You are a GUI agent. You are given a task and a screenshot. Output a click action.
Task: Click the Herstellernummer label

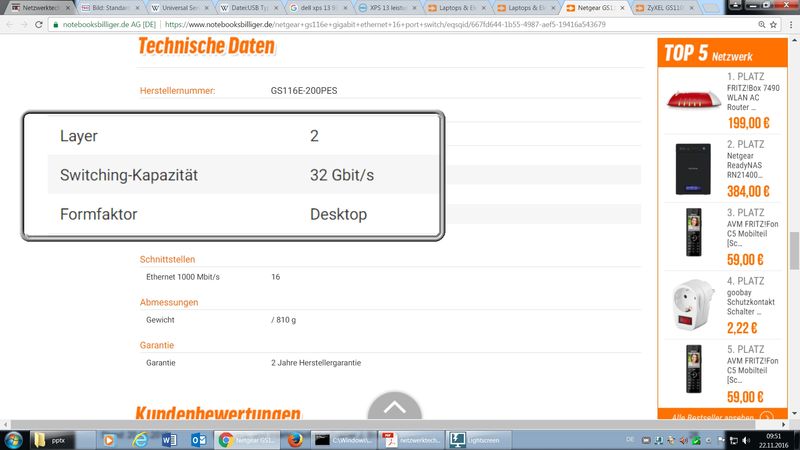coord(178,91)
